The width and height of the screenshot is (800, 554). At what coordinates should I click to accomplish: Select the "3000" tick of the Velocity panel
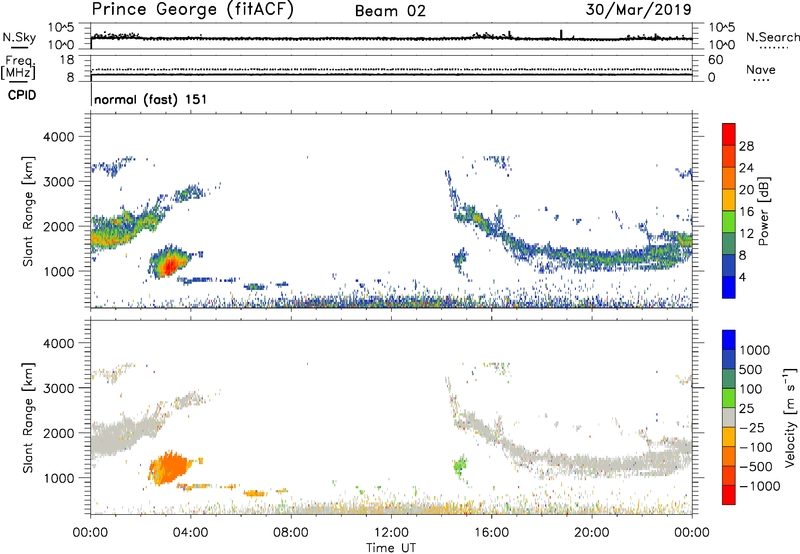[x=58, y=388]
